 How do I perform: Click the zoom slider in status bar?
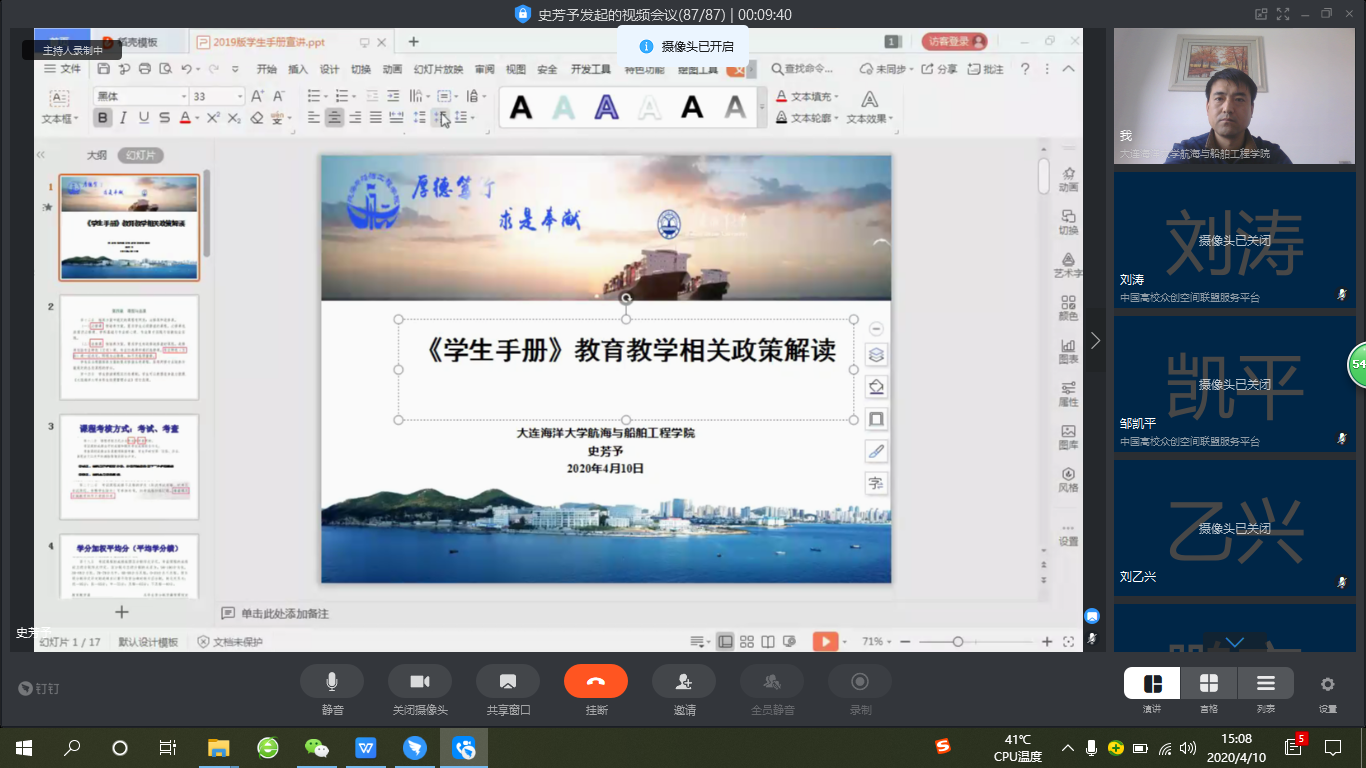(958, 642)
